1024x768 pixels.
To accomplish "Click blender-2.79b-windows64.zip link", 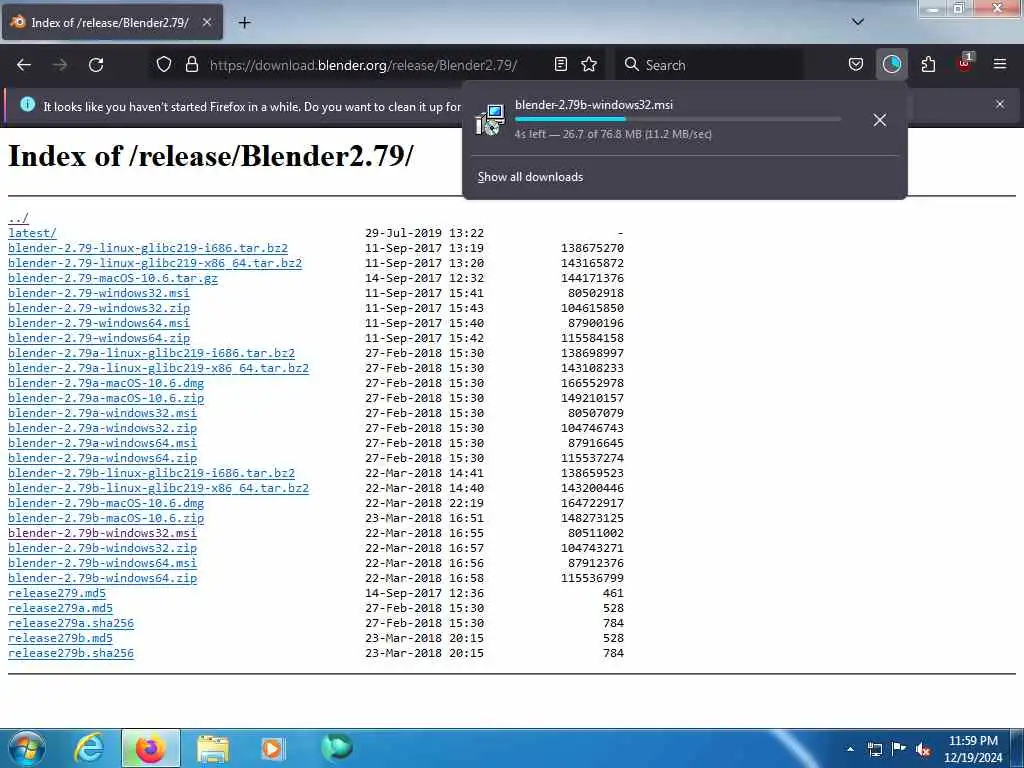I will point(103,579).
